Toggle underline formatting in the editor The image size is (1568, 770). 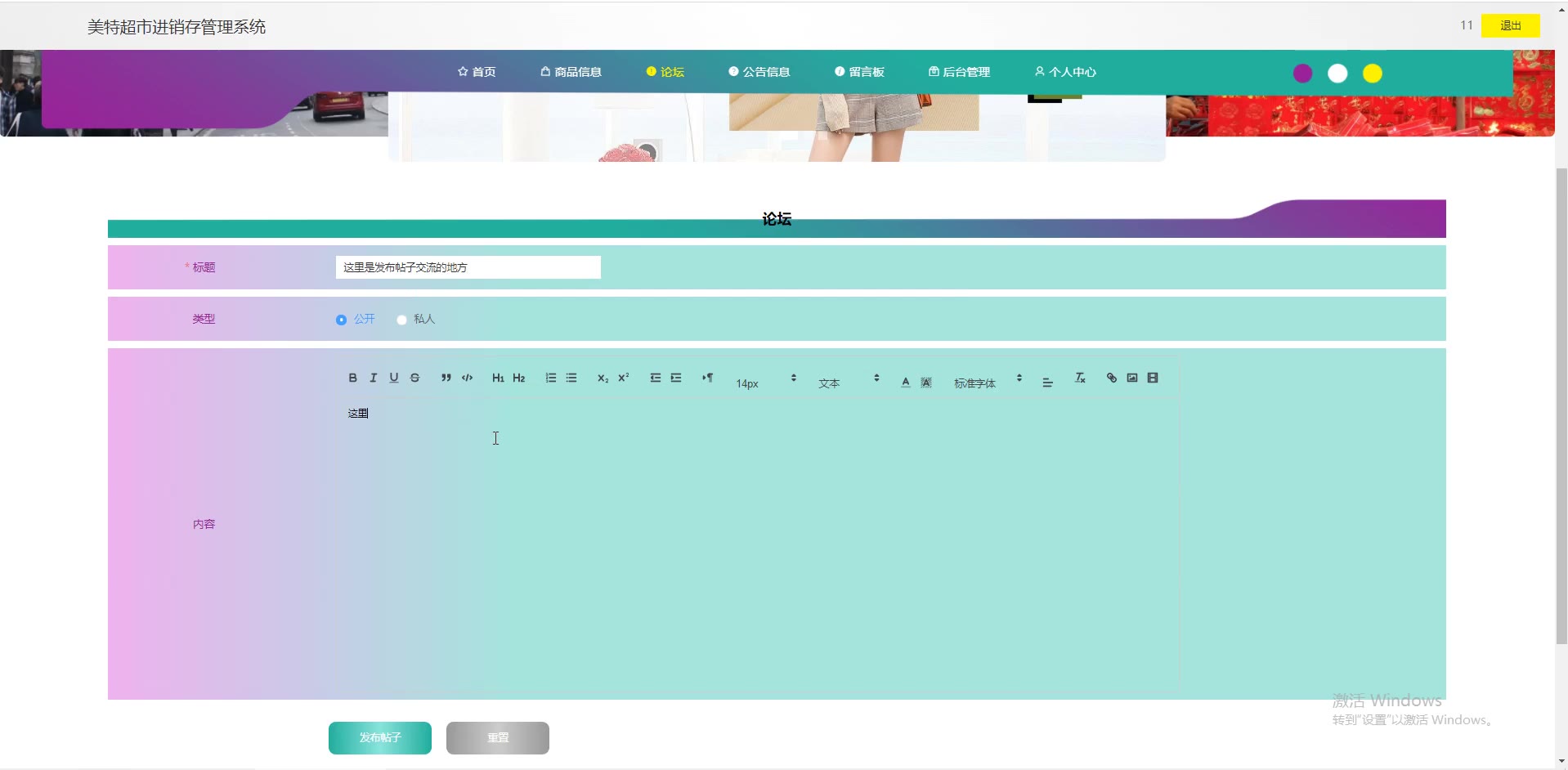point(394,378)
